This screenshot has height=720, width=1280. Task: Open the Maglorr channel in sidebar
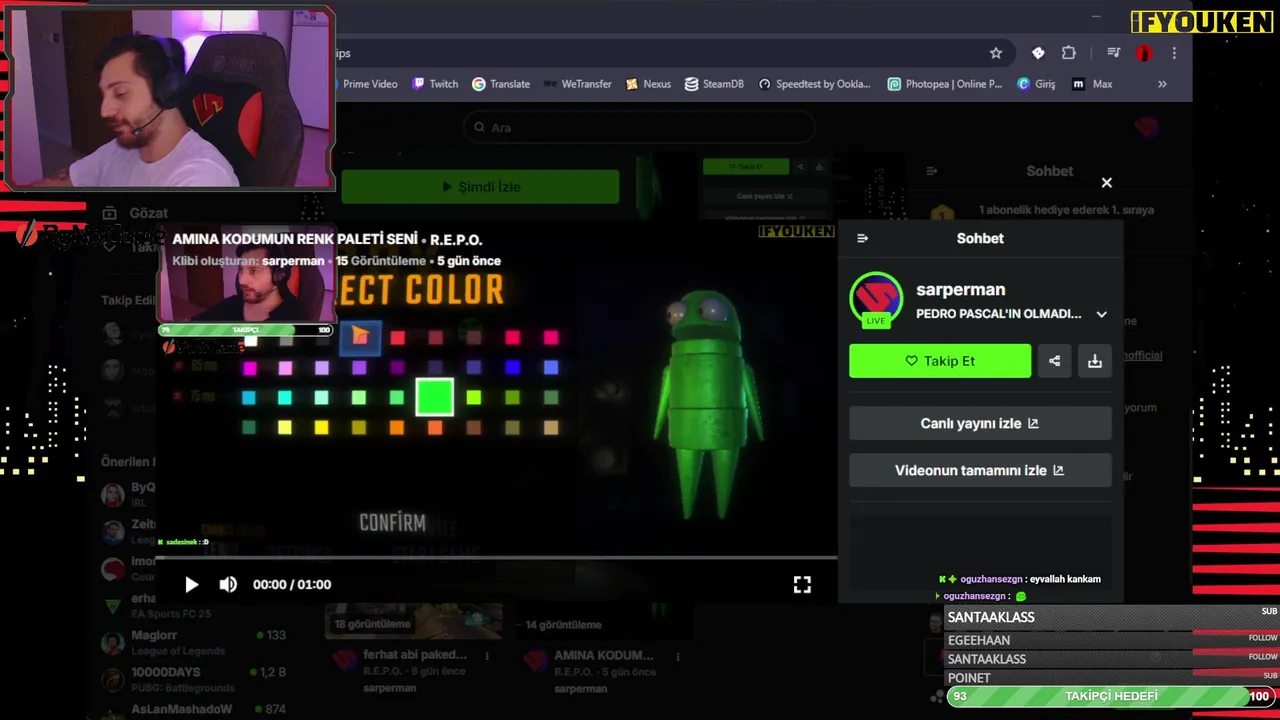coord(193,641)
